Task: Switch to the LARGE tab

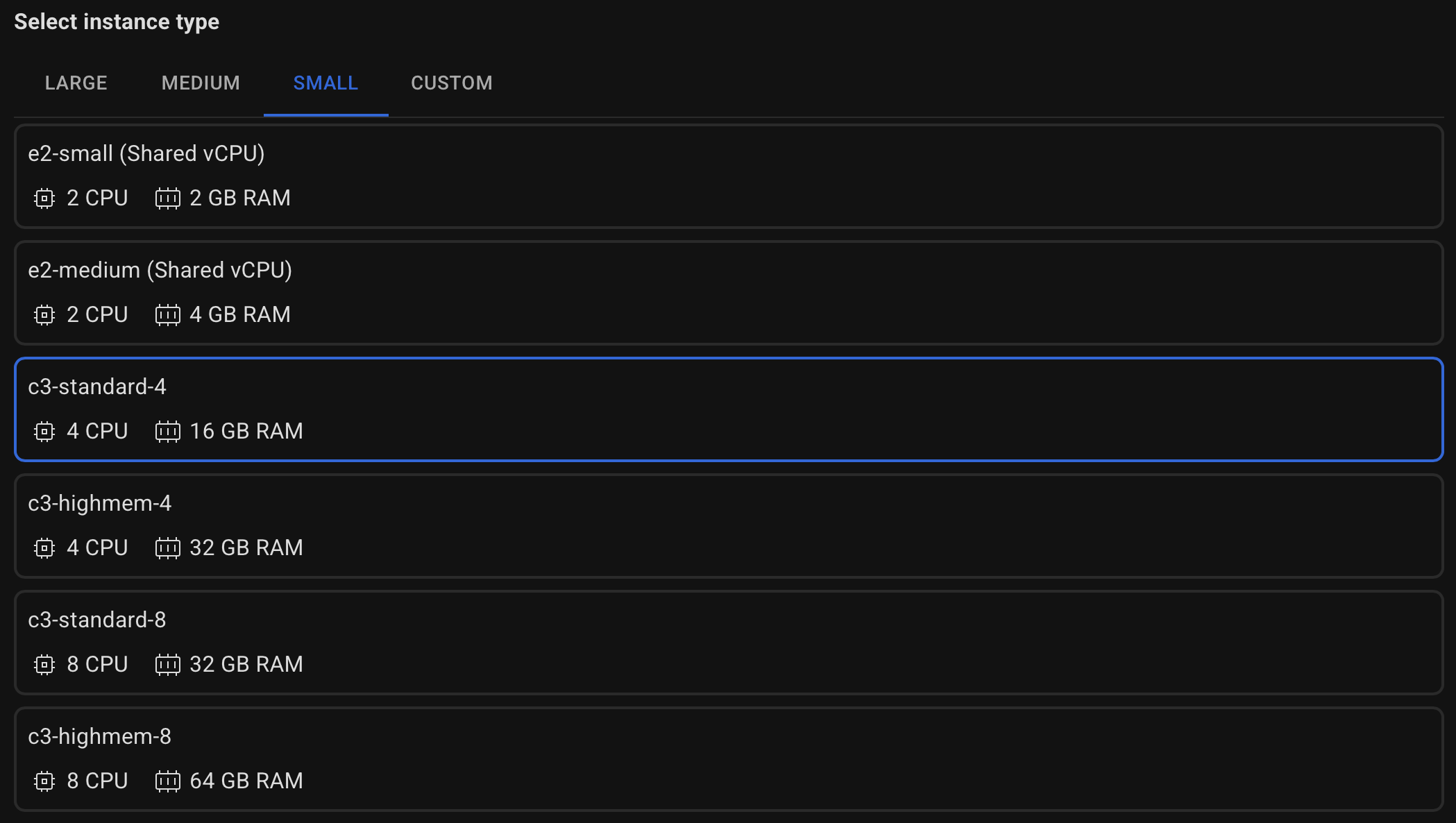Action: [x=76, y=83]
